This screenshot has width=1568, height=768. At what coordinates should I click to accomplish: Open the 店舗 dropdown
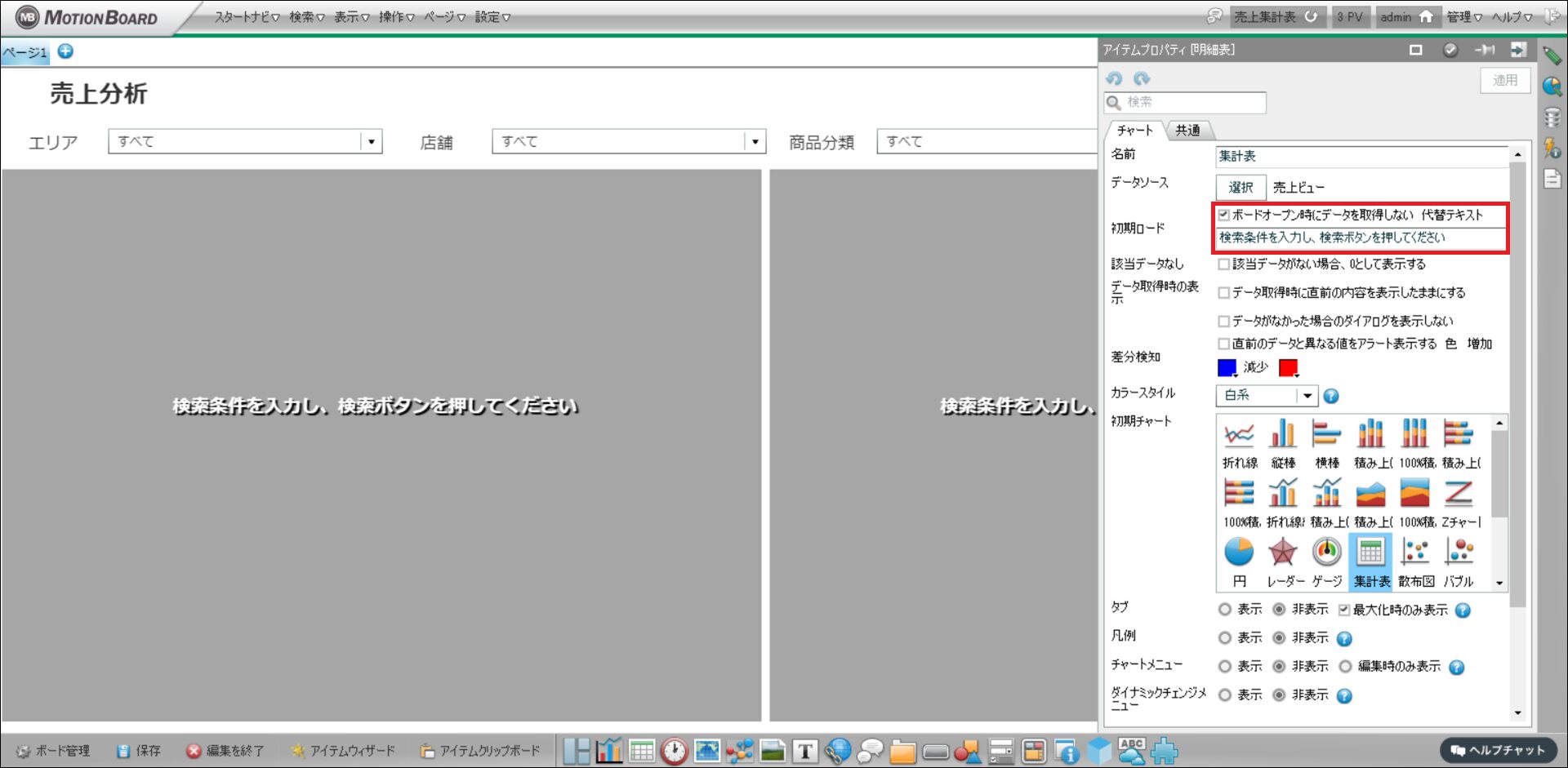pyautogui.click(x=755, y=142)
